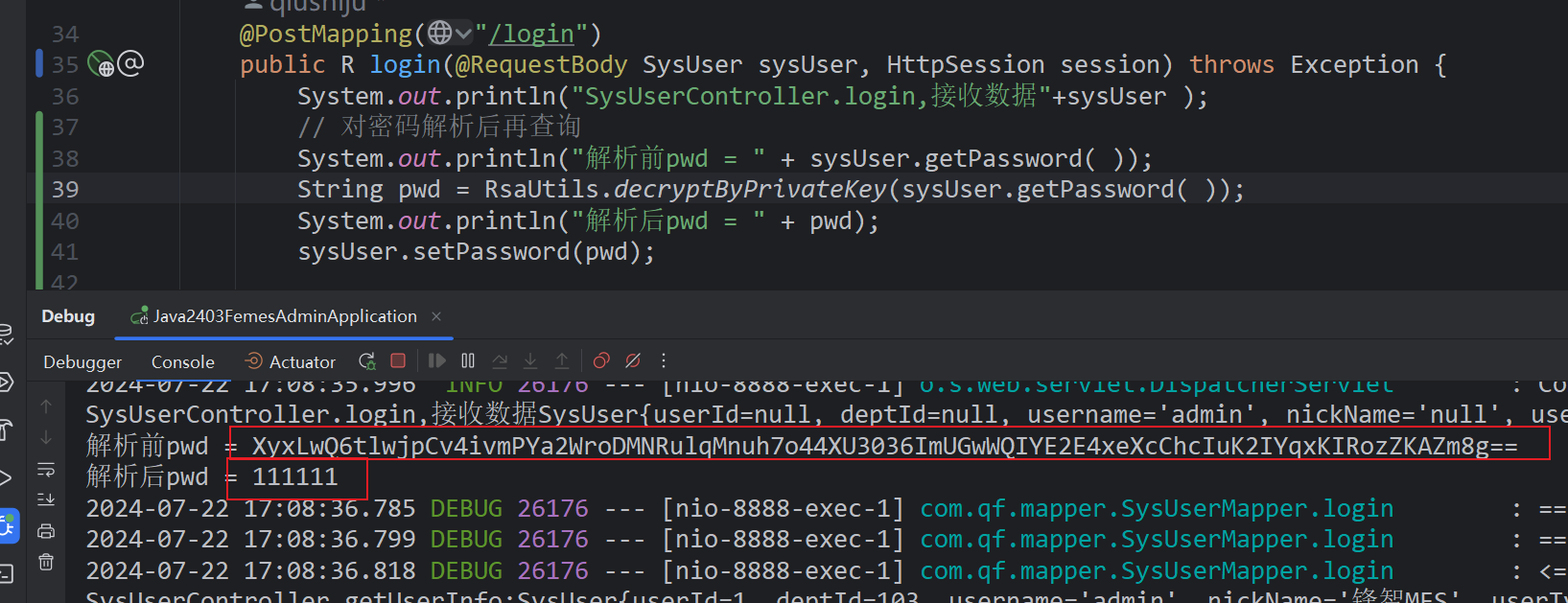Open the Actuator tab
This screenshot has width=1568, height=603.
click(291, 361)
